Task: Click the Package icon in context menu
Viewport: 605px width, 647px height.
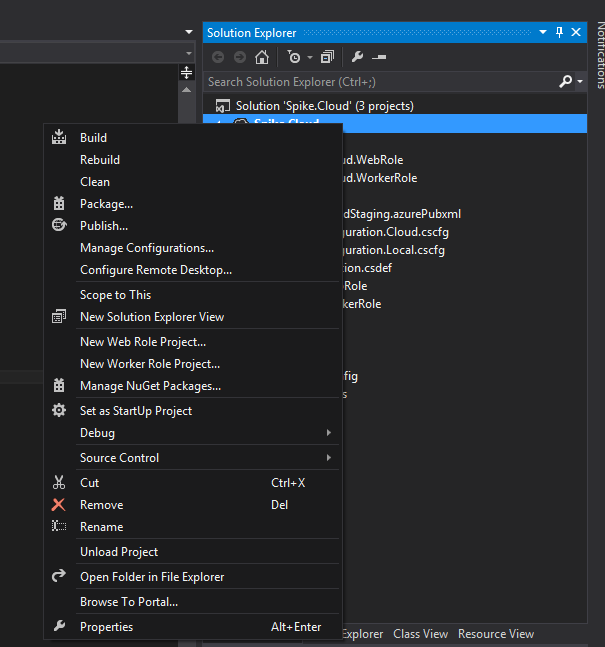Action: (59, 203)
